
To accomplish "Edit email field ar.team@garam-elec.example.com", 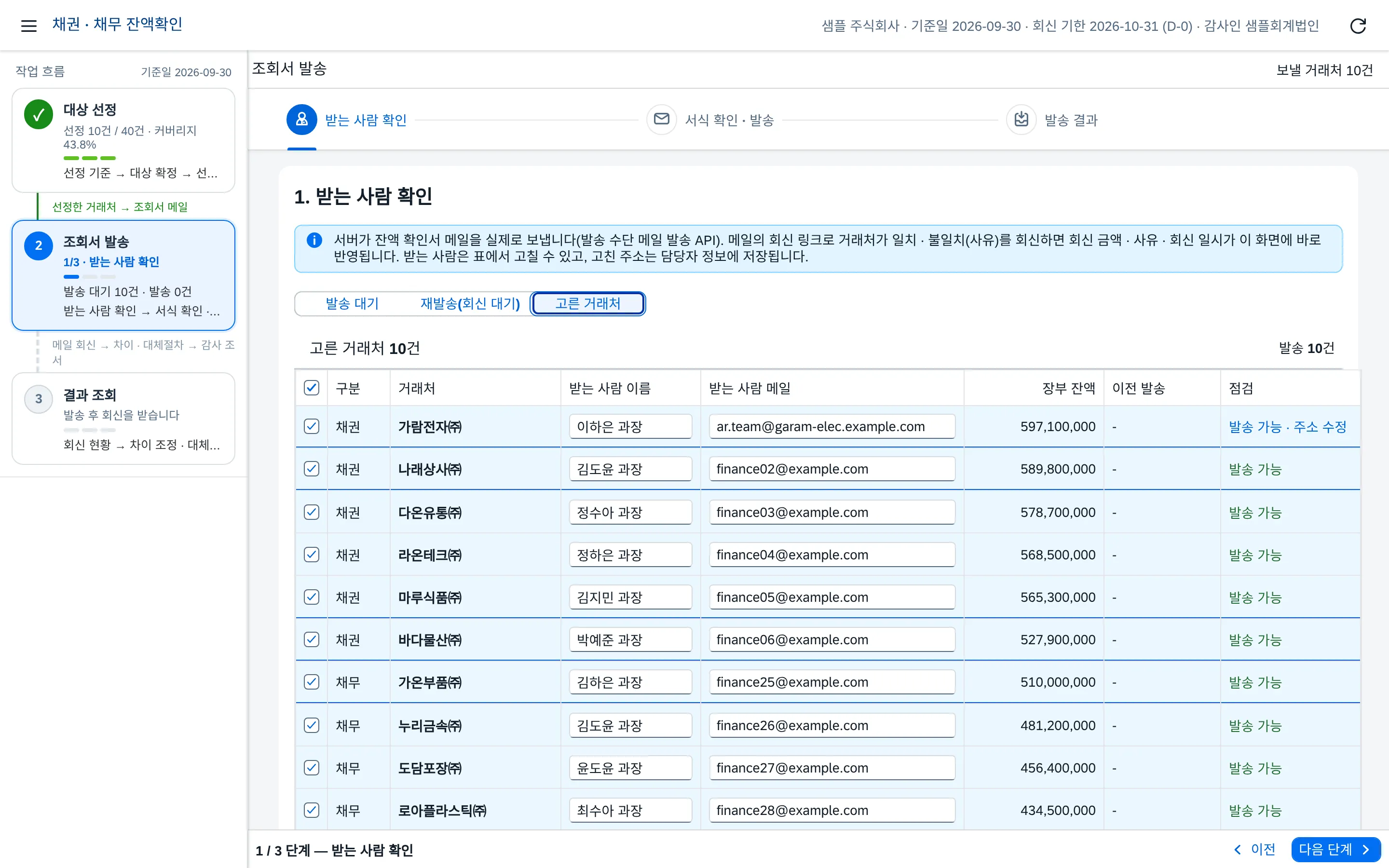I will [831, 427].
